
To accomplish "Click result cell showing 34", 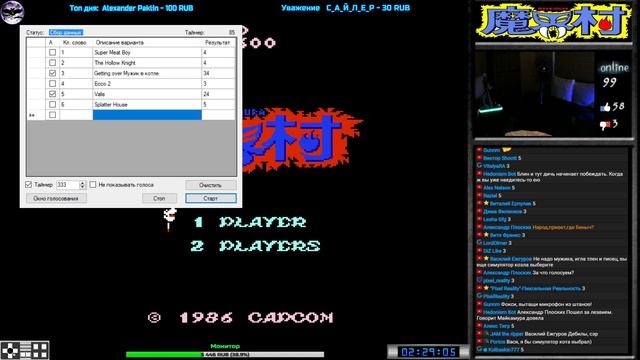I will [218, 73].
